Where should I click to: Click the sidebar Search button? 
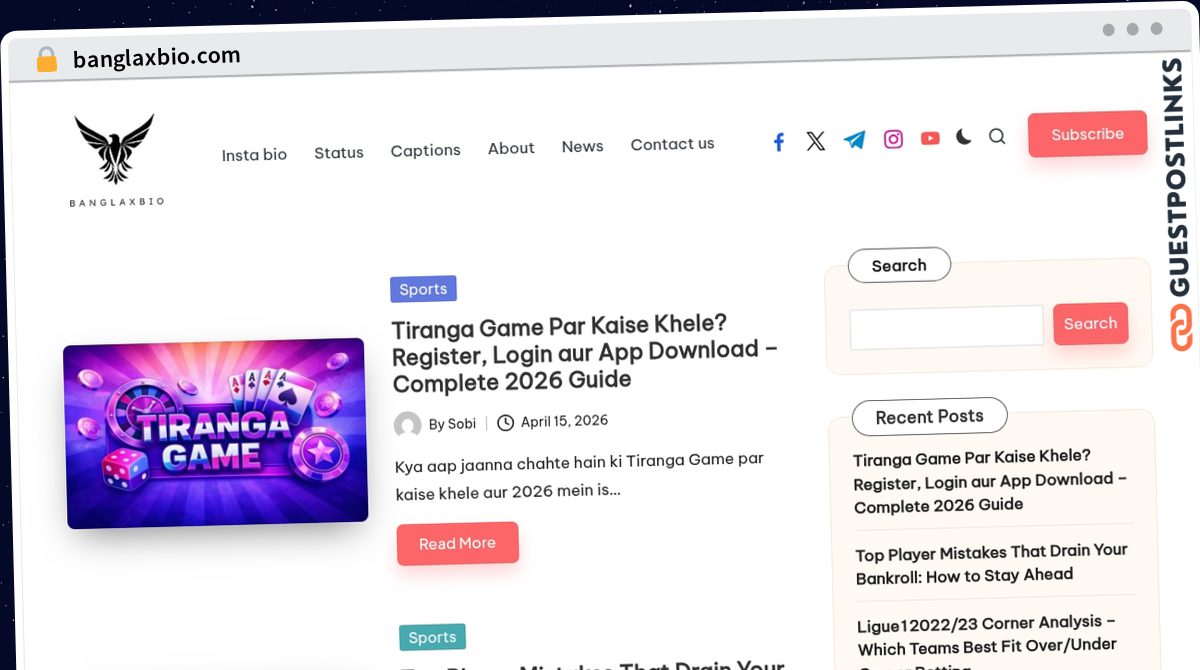tap(1090, 324)
